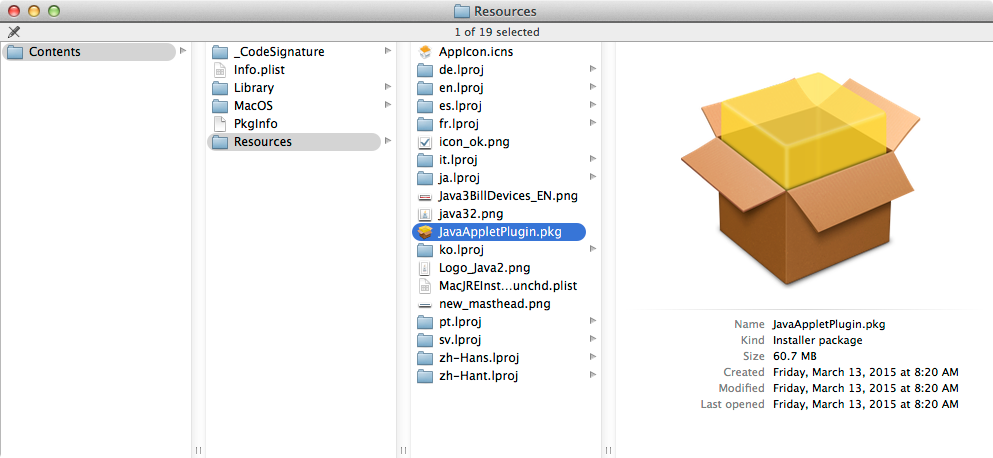Select the zh-Hans.lproj folder name
Screen dimensions: 993x458
[479, 358]
